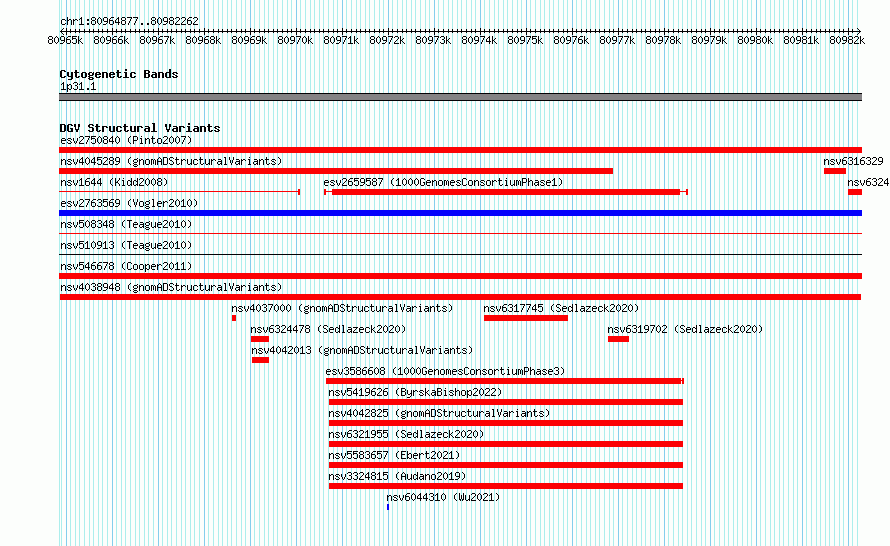Click the nsv546678 (Cooper2011) label
The image size is (890, 546).
coord(126,266)
